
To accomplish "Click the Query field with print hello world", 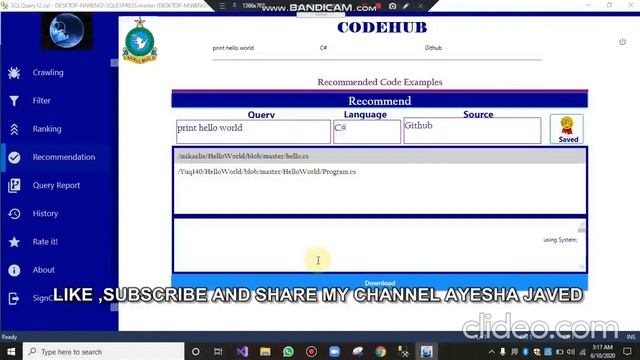I will pos(253,131).
